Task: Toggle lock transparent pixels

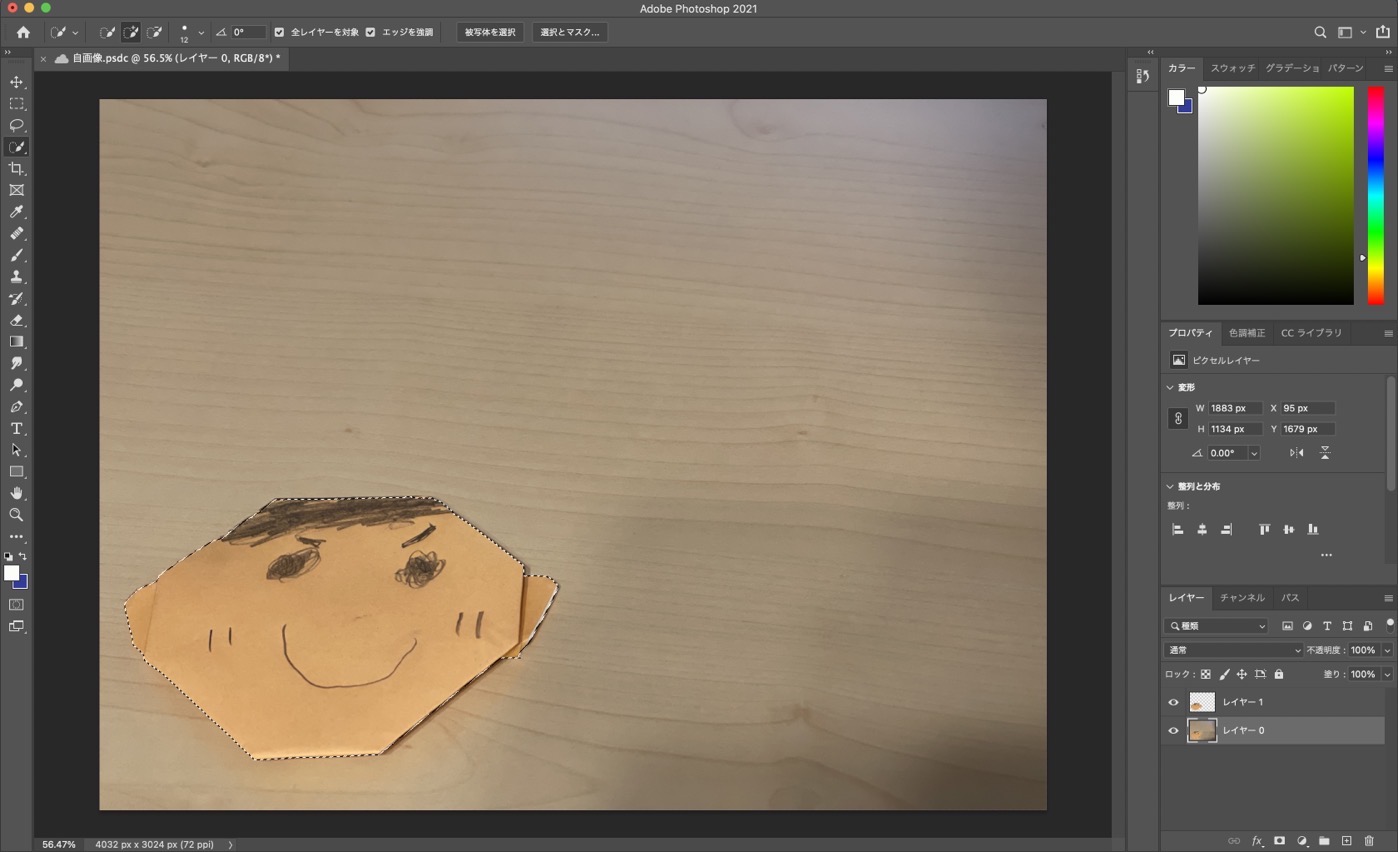Action: pos(1205,675)
